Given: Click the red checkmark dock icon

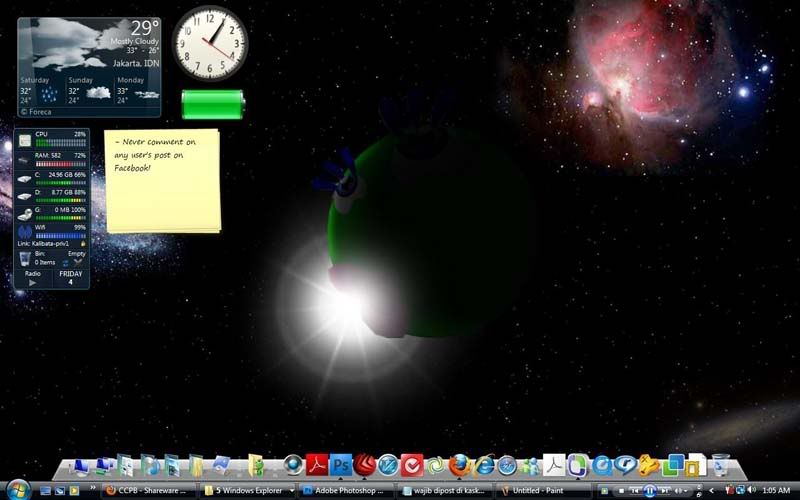Looking at the screenshot, I should coord(412,465).
